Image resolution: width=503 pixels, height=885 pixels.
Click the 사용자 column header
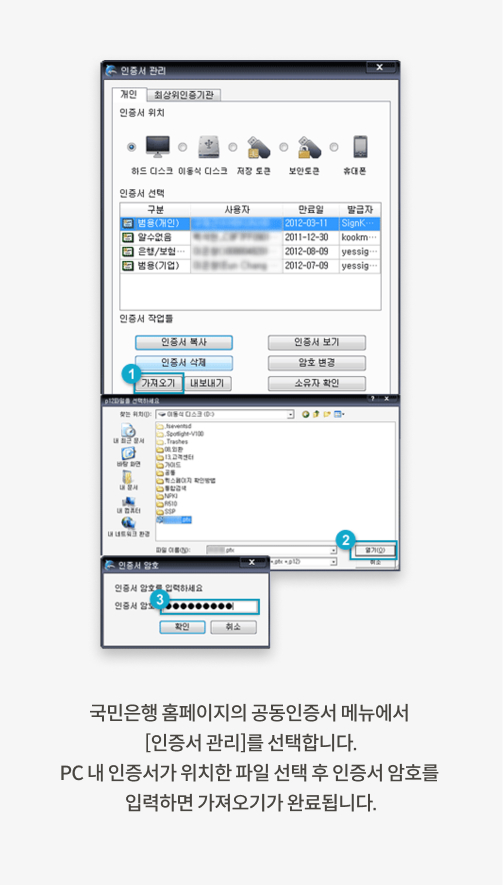point(237,209)
